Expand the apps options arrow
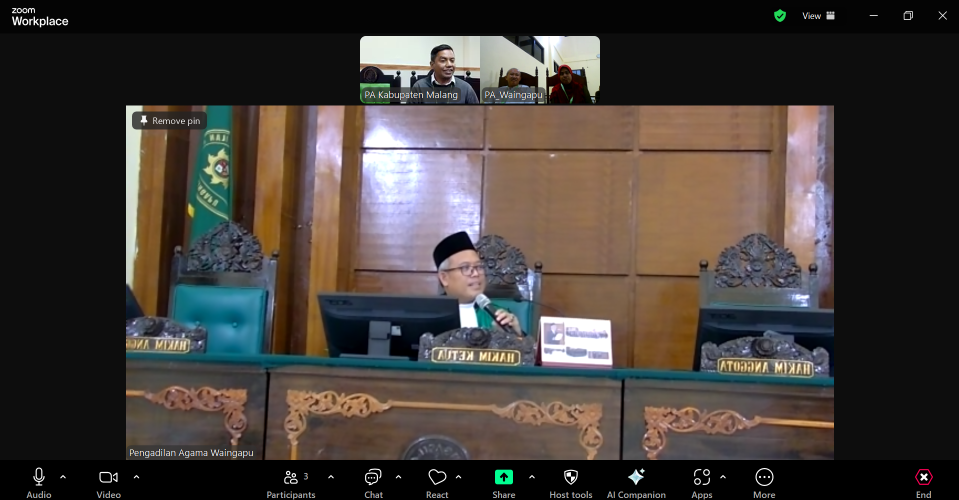 [723, 477]
